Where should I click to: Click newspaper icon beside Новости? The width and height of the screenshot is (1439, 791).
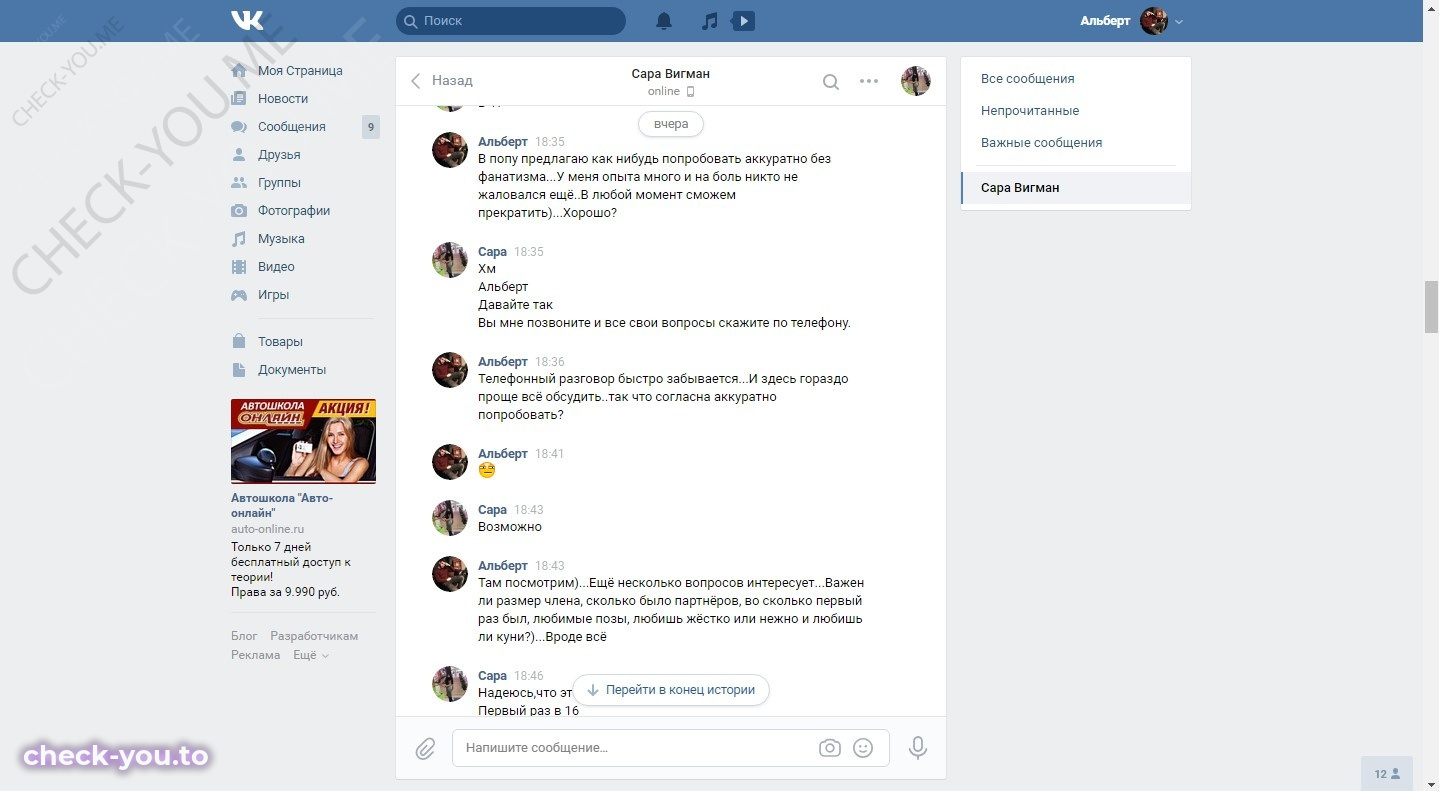(x=239, y=99)
